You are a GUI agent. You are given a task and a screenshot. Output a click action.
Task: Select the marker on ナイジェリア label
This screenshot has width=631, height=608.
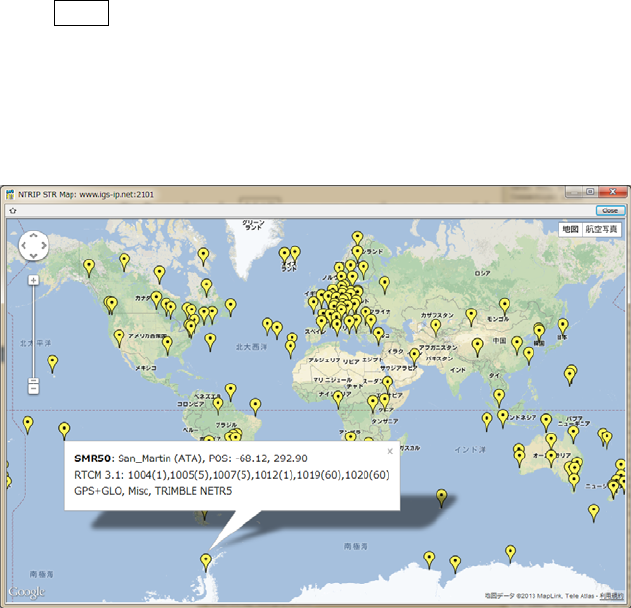pyautogui.click(x=338, y=399)
